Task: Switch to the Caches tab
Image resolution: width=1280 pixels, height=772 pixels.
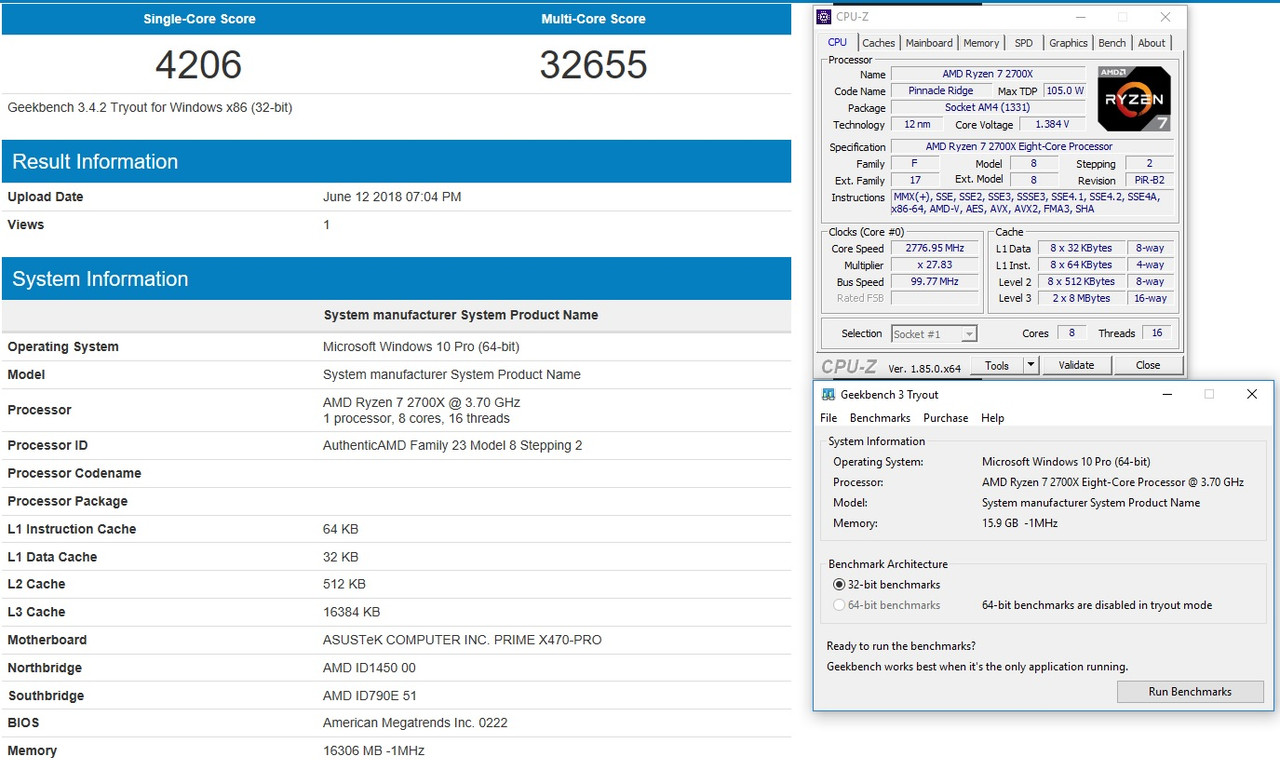Action: 878,43
